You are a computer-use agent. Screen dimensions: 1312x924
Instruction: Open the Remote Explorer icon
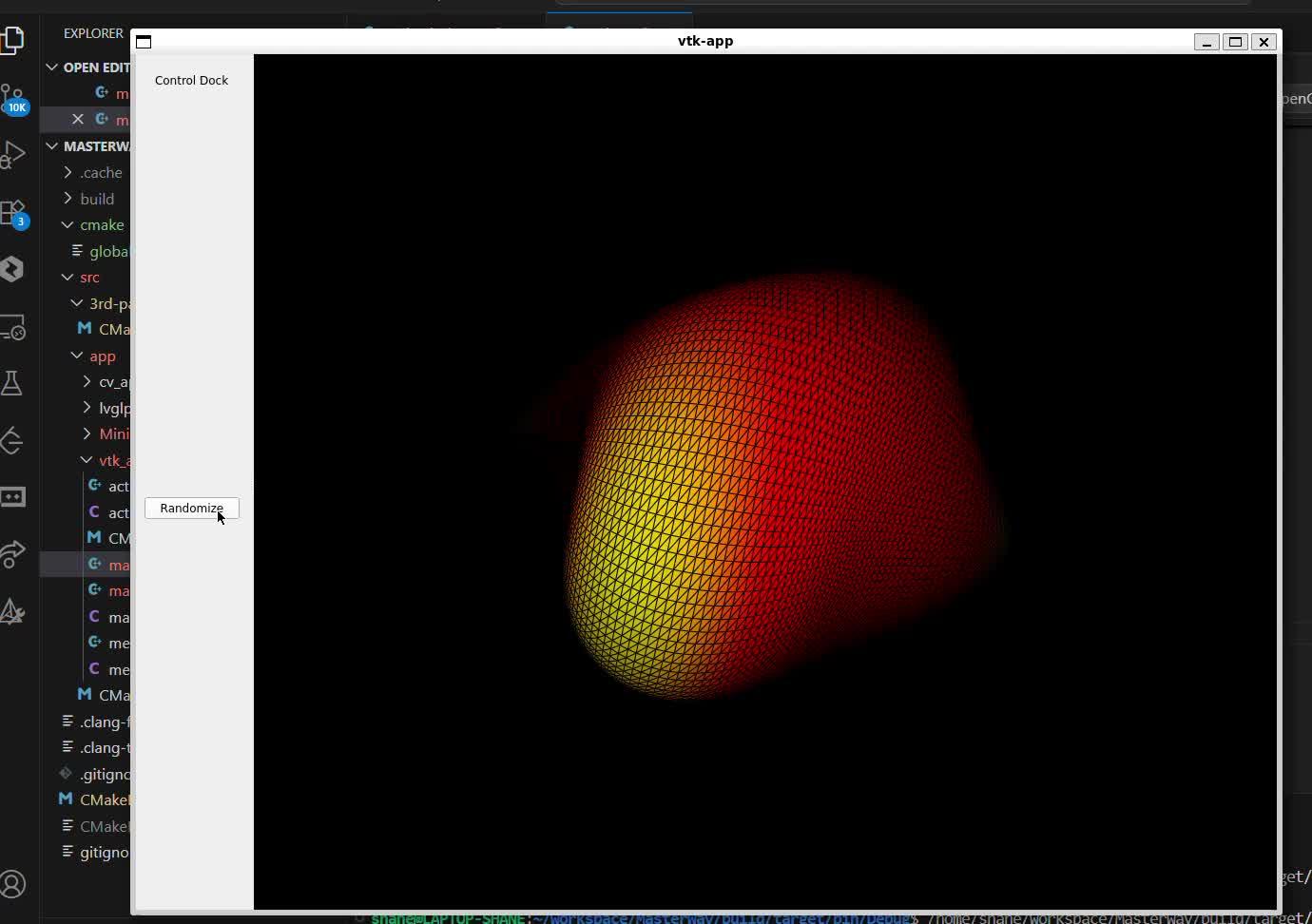coord(13,327)
